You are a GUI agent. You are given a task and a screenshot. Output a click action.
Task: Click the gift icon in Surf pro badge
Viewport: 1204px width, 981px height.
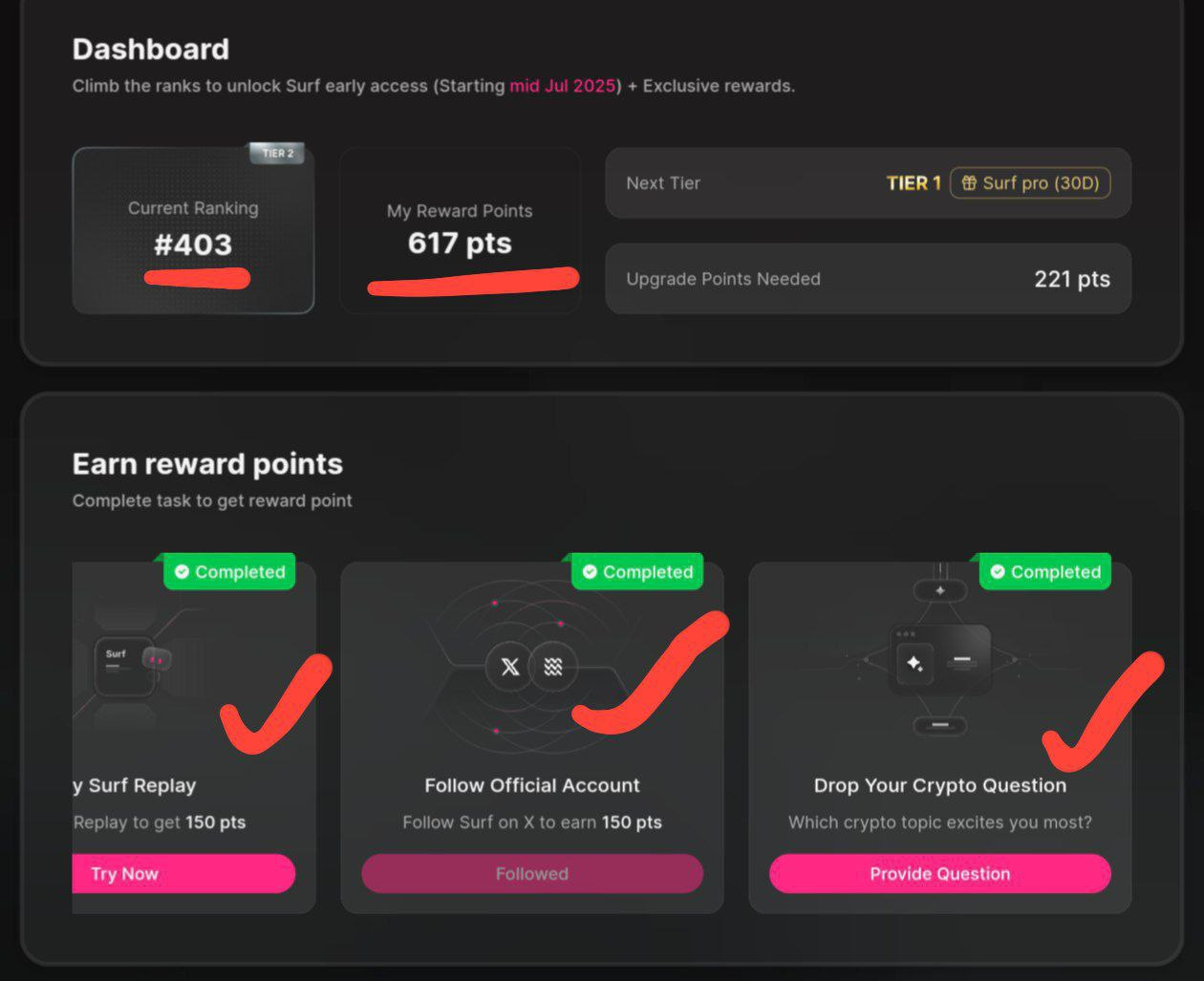point(969,183)
